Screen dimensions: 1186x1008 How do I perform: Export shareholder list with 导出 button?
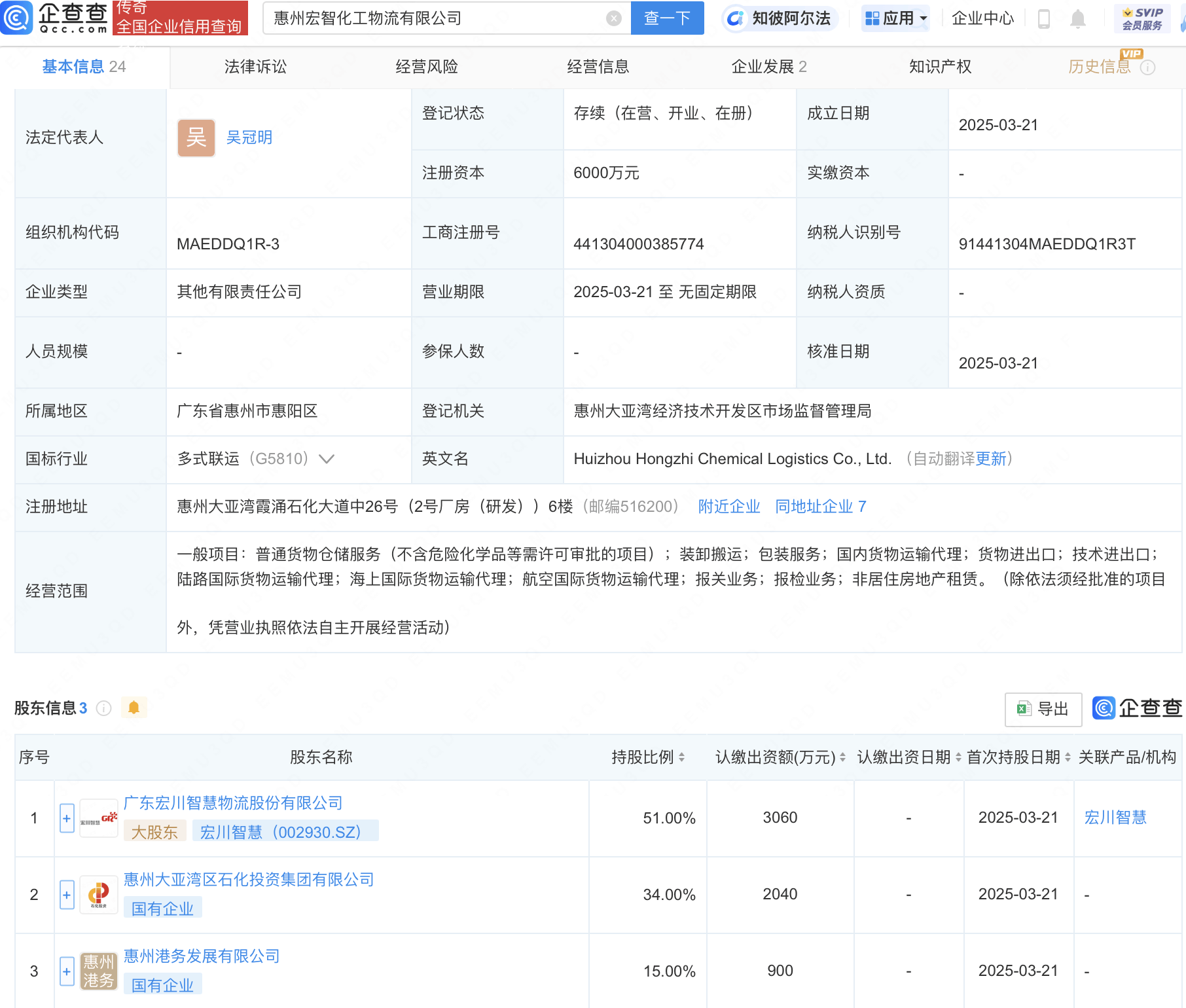click(x=1043, y=709)
